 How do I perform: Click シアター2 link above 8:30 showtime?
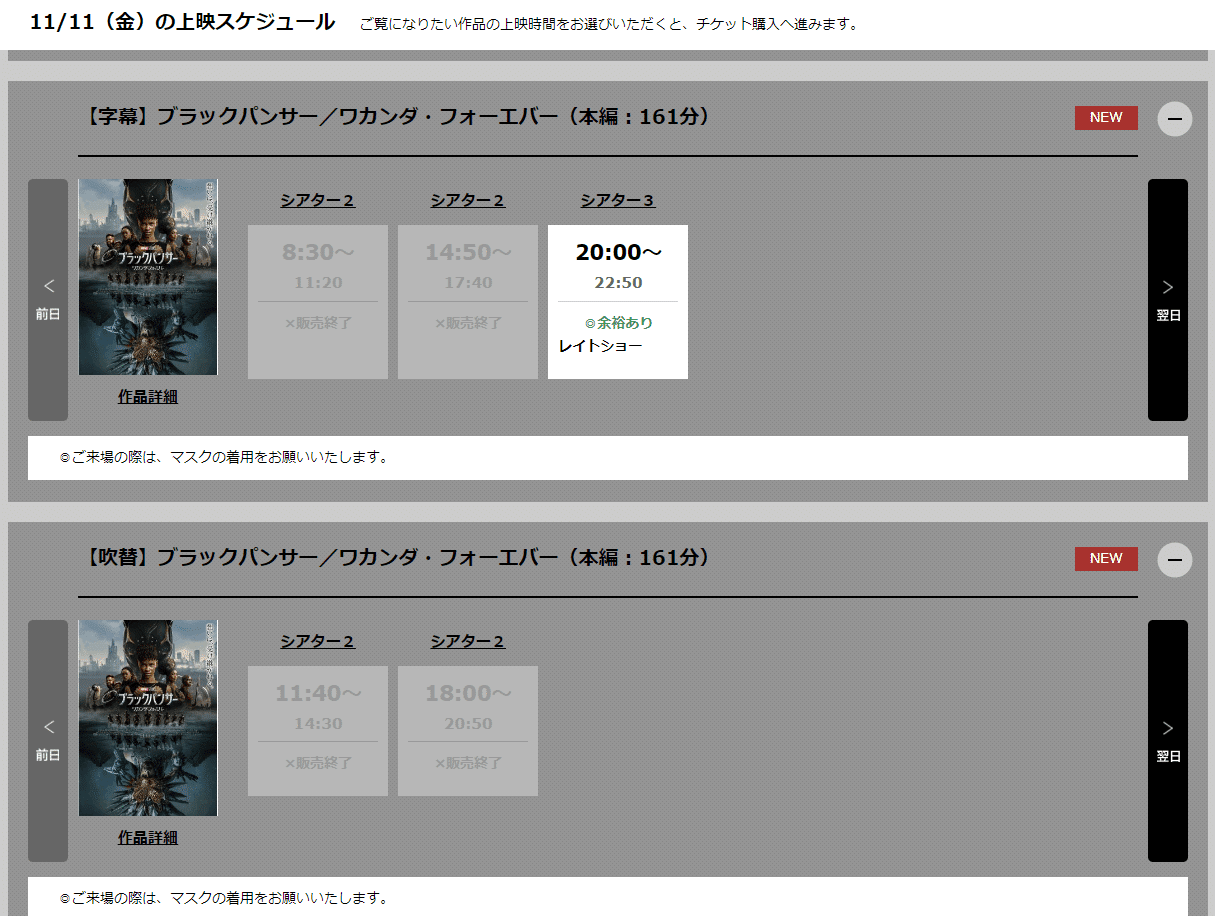tap(318, 200)
